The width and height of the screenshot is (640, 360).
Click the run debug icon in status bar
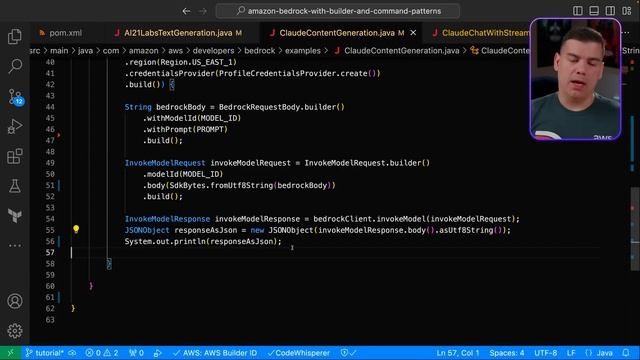coord(158,353)
